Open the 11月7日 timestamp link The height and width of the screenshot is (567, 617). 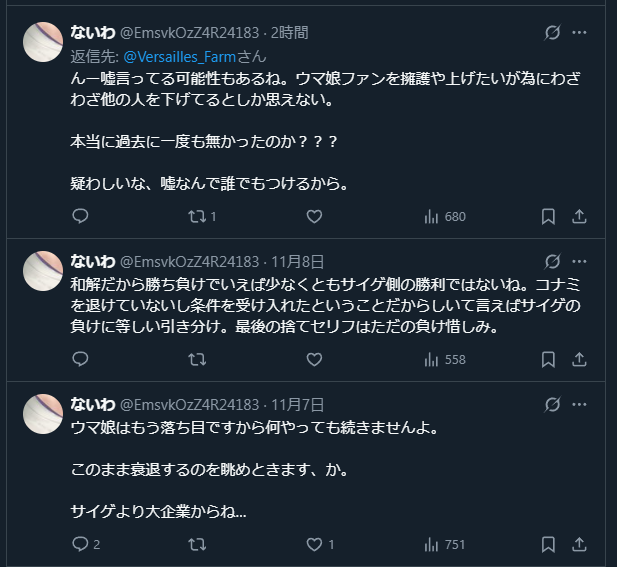pyautogui.click(x=298, y=404)
